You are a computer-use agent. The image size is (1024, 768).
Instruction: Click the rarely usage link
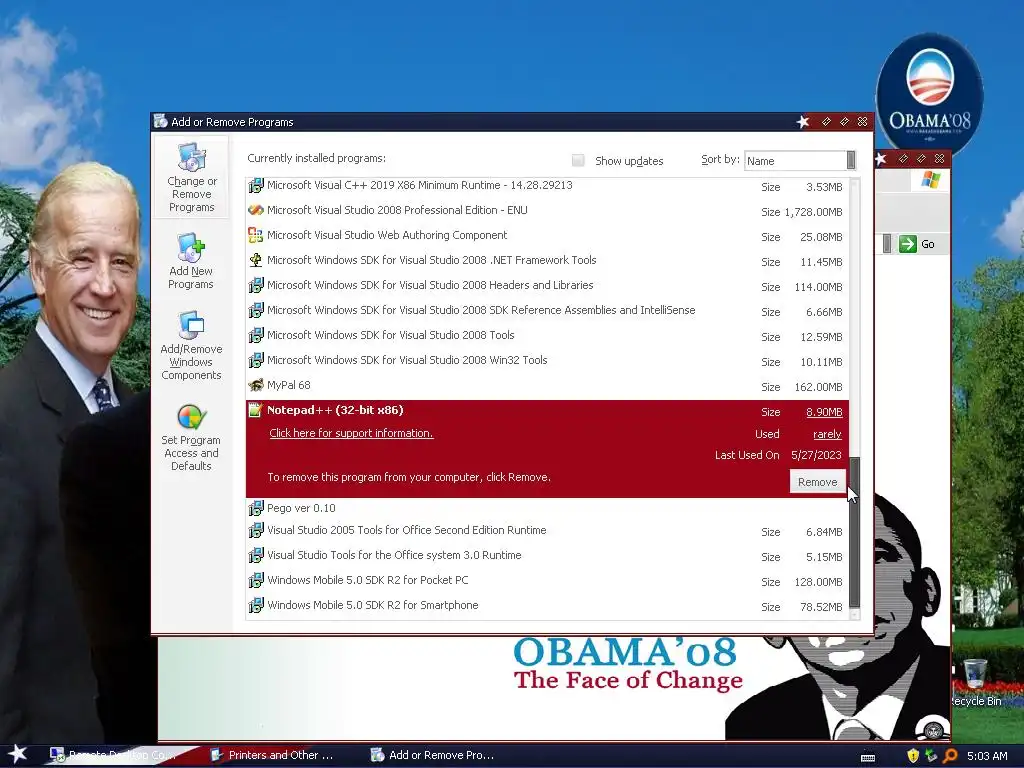827,434
